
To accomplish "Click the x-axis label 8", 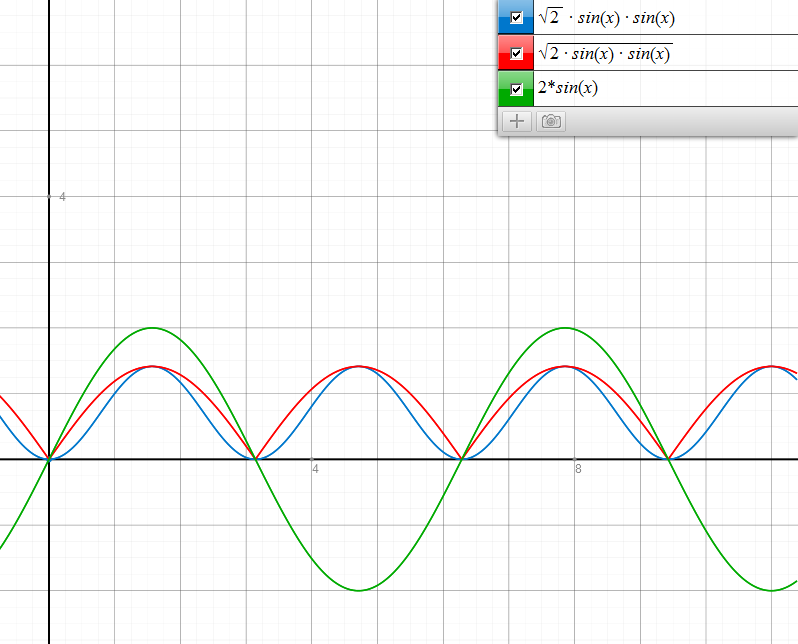I will coord(577,469).
